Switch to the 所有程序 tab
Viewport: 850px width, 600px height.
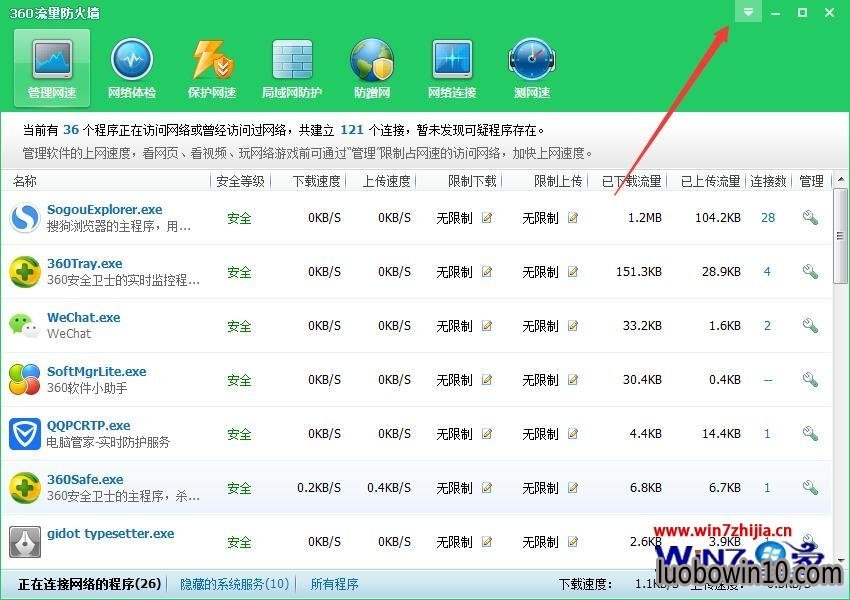point(334,584)
